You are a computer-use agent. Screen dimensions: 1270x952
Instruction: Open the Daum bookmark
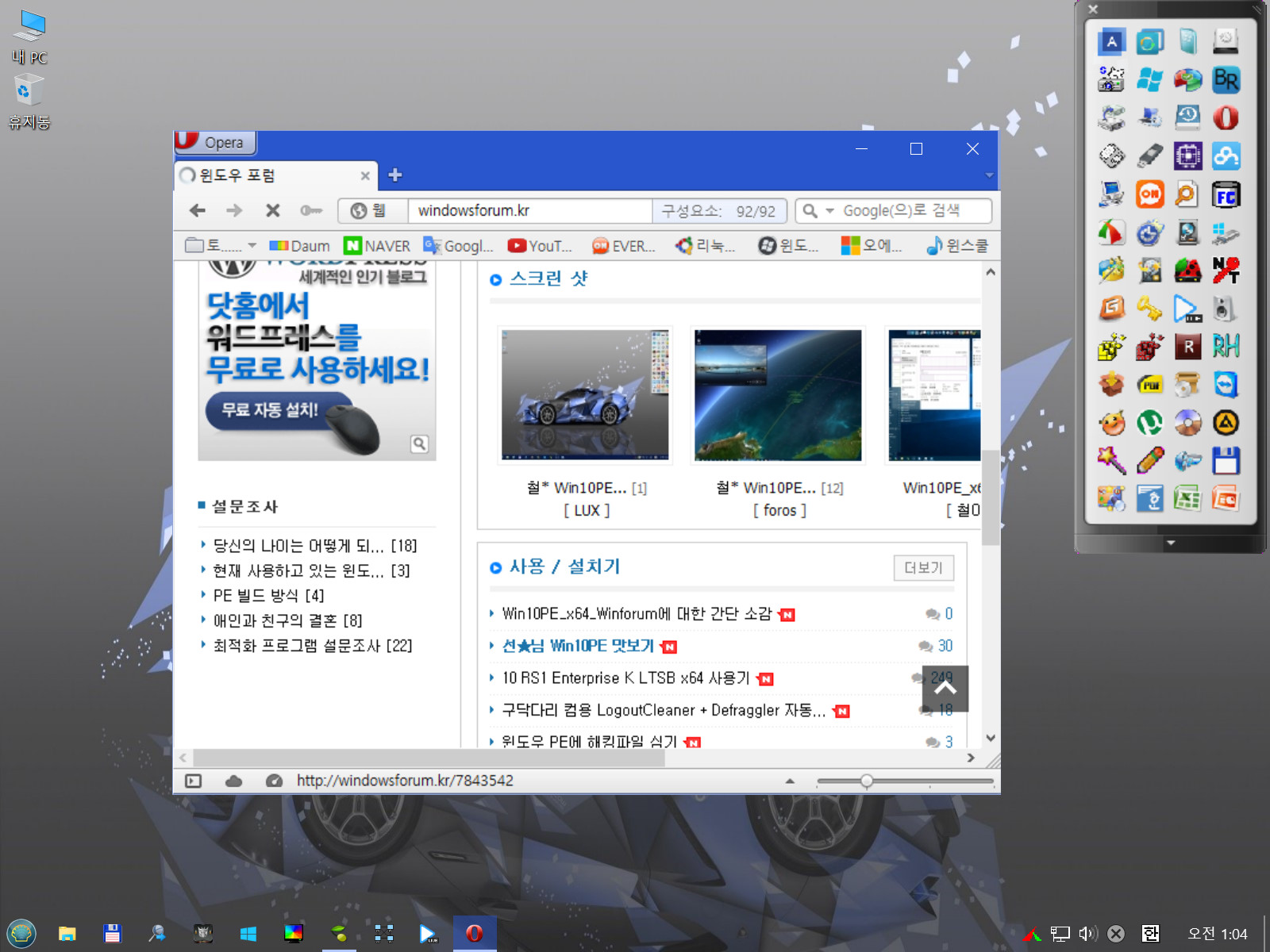(x=299, y=246)
